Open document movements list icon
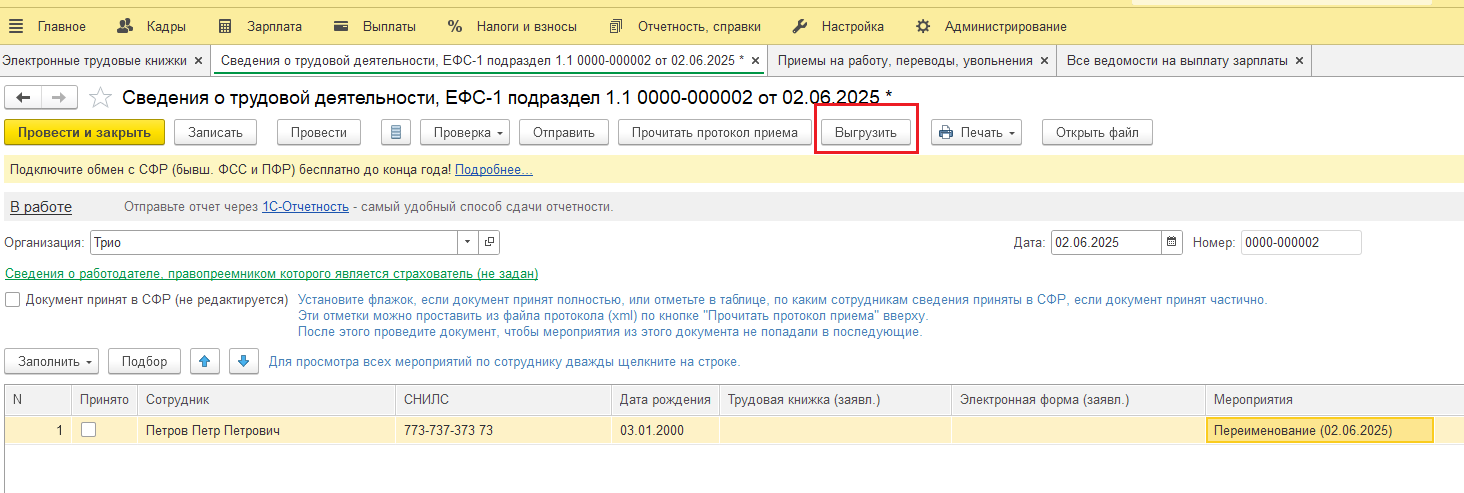Viewport: 1464px width, 493px height. (x=397, y=132)
